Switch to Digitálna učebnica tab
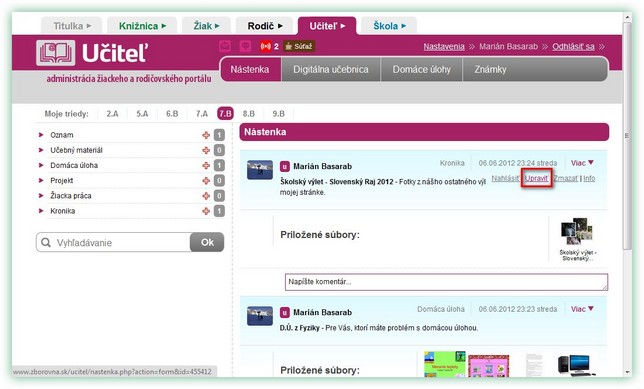Image resolution: width=644 pixels, height=389 pixels. [331, 69]
